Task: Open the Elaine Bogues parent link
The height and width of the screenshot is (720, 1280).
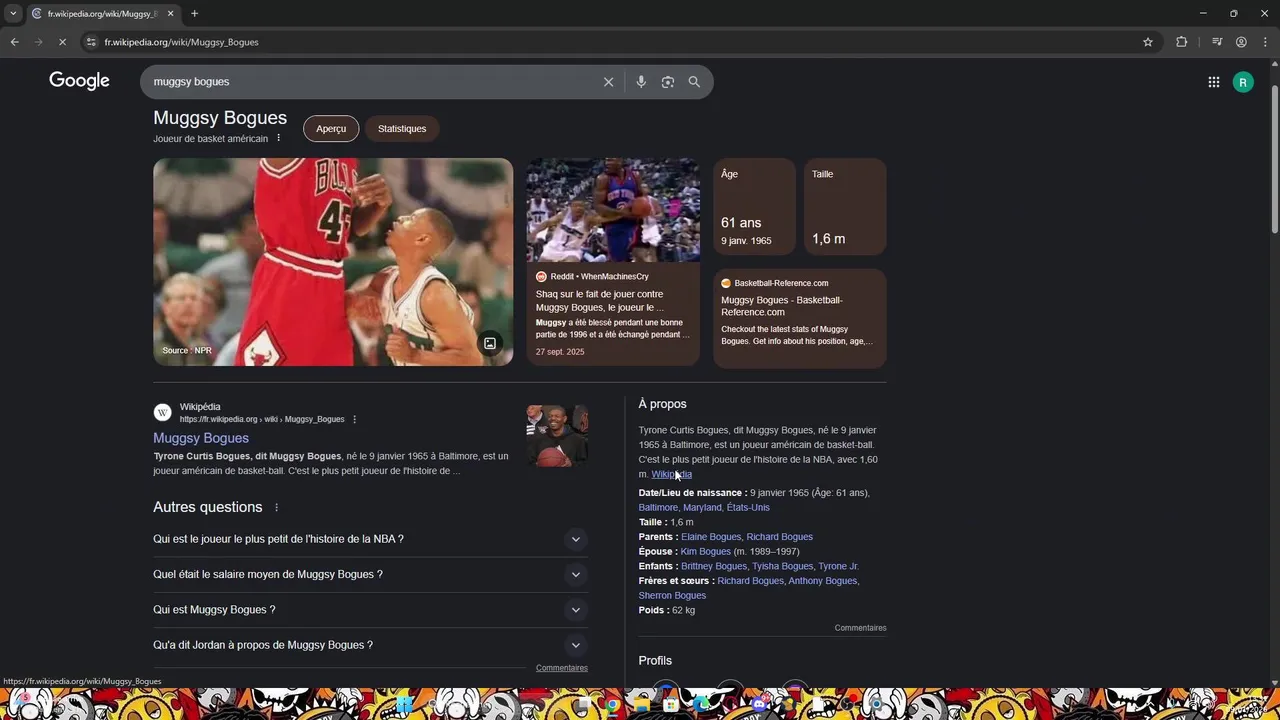Action: 711,537
